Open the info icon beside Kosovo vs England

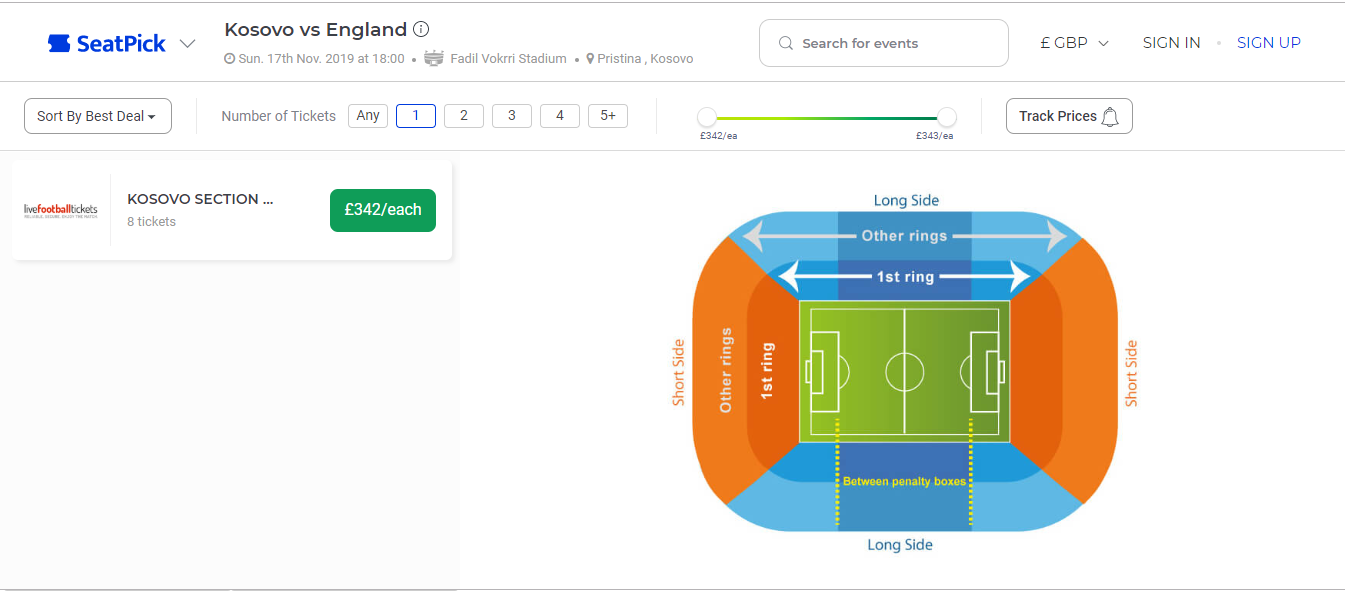coord(421,29)
